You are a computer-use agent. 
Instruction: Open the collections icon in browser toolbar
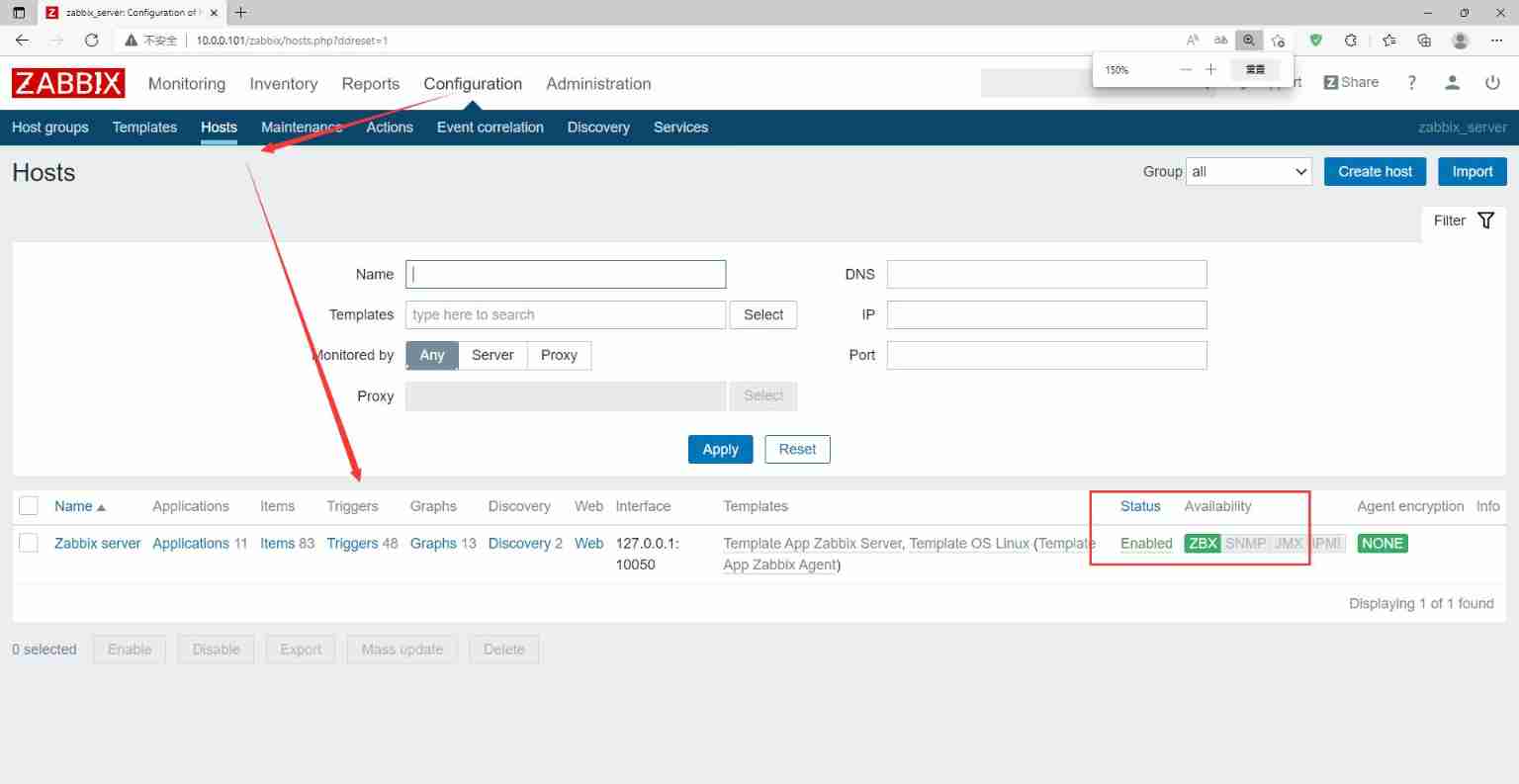[1424, 41]
